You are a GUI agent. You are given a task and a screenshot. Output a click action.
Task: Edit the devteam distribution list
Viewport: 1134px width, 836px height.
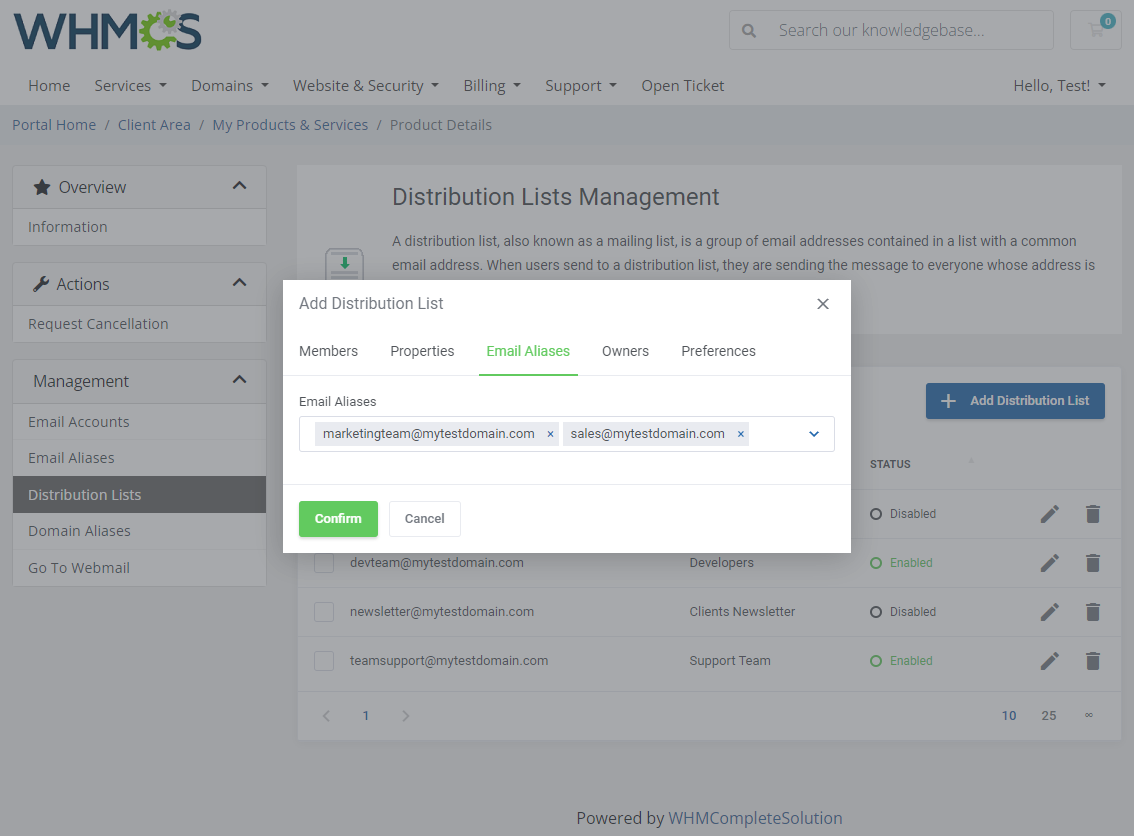pyautogui.click(x=1049, y=563)
